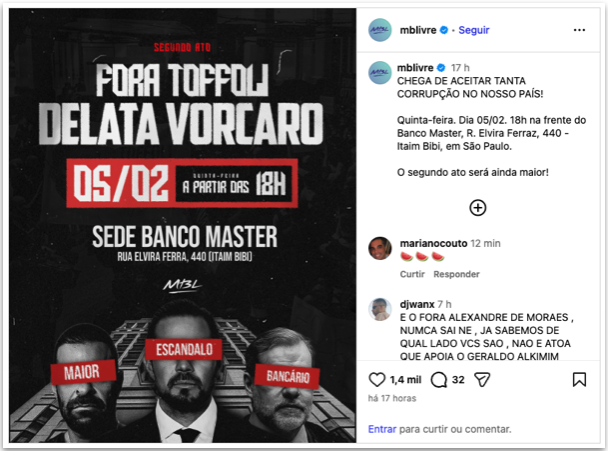The image size is (608, 451).
Task: Open the three-dot more options menu
Action: [x=579, y=30]
